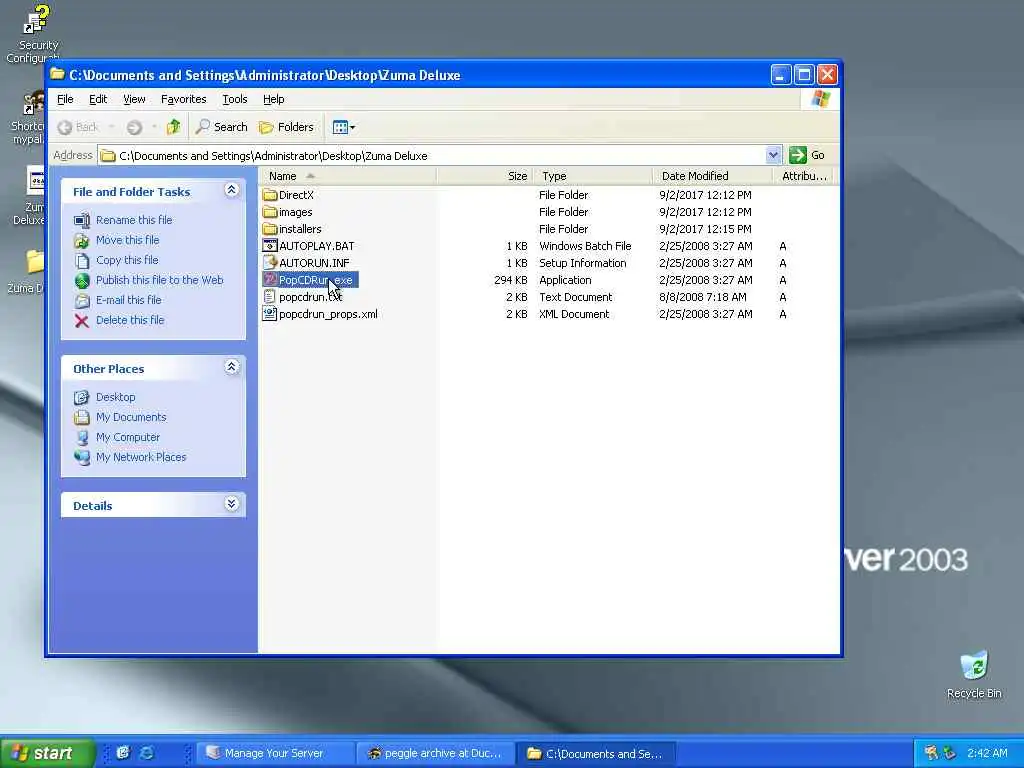Image resolution: width=1024 pixels, height=768 pixels.
Task: Click Internet Explorer quick launch icon
Action: tap(147, 753)
